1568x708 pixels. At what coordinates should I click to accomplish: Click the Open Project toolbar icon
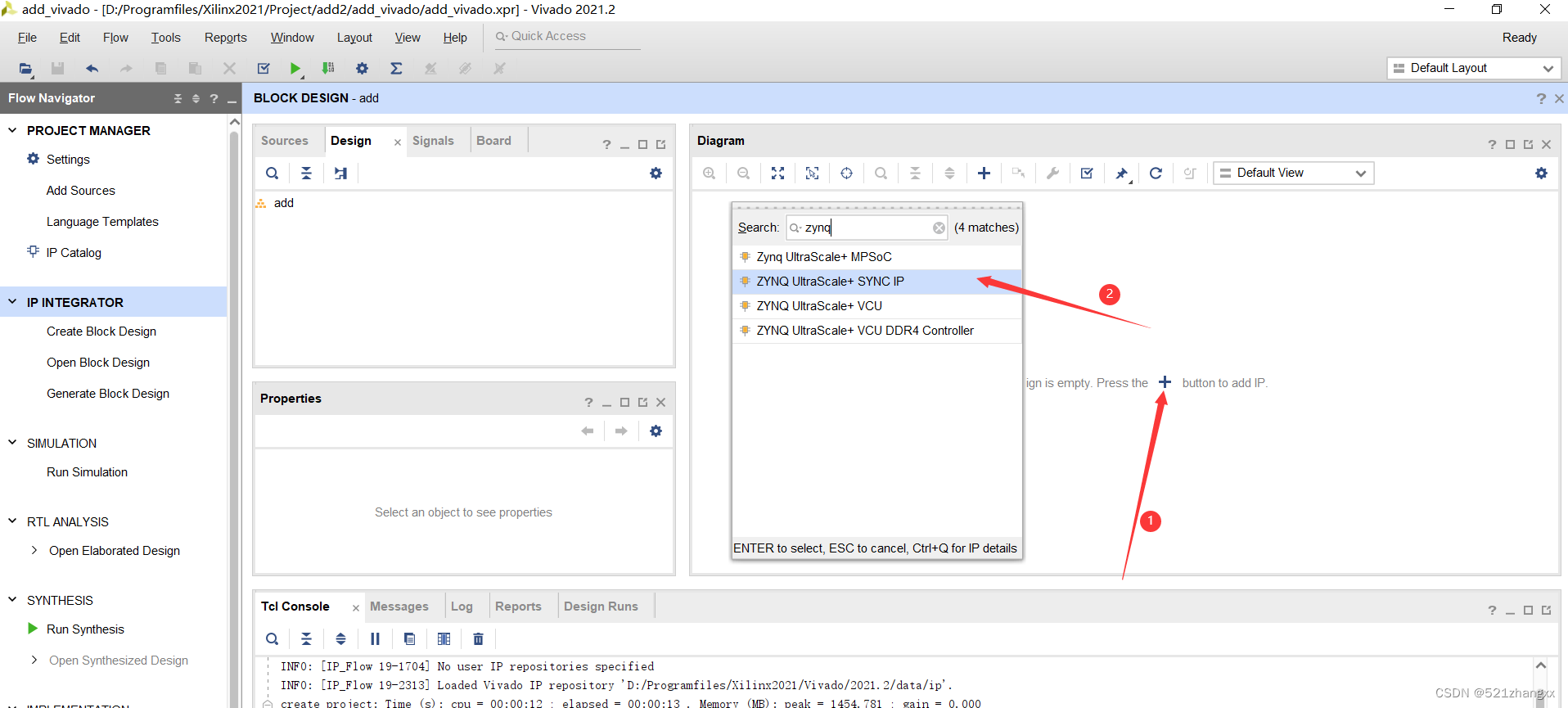pos(25,69)
